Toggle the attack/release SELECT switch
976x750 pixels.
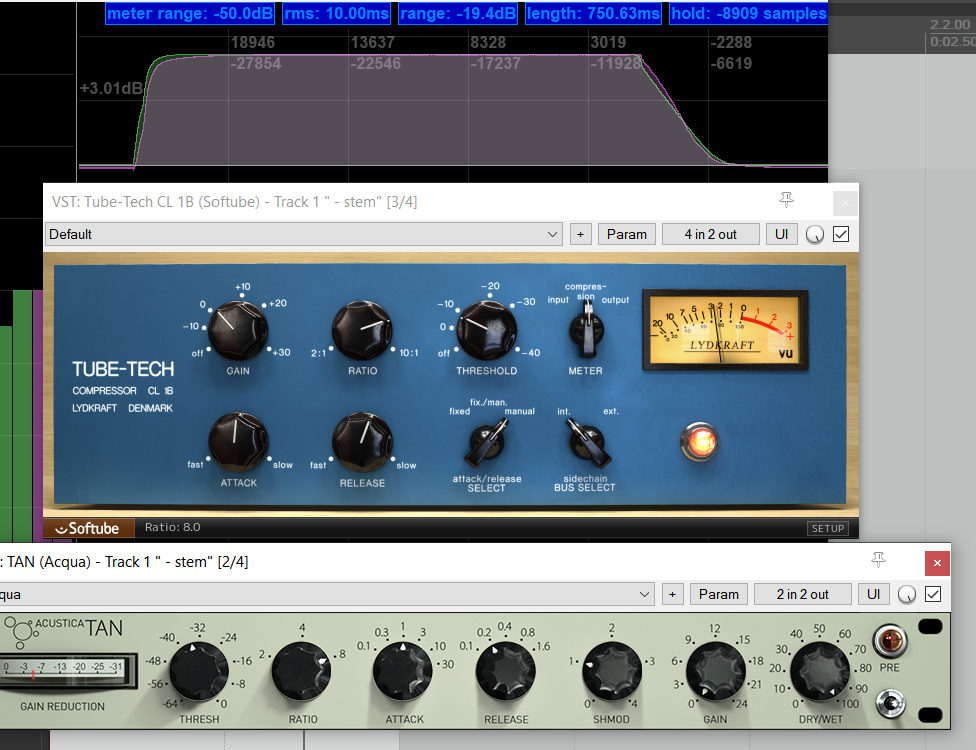(487, 443)
